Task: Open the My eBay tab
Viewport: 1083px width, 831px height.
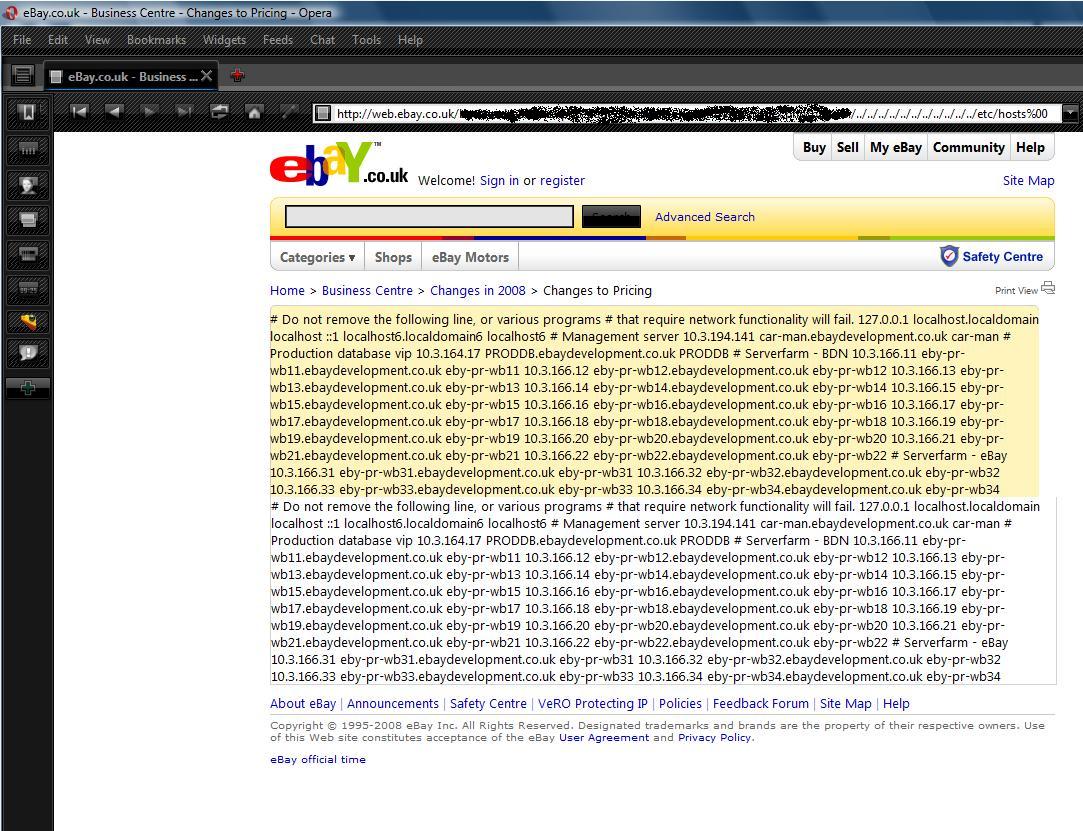Action: click(896, 147)
